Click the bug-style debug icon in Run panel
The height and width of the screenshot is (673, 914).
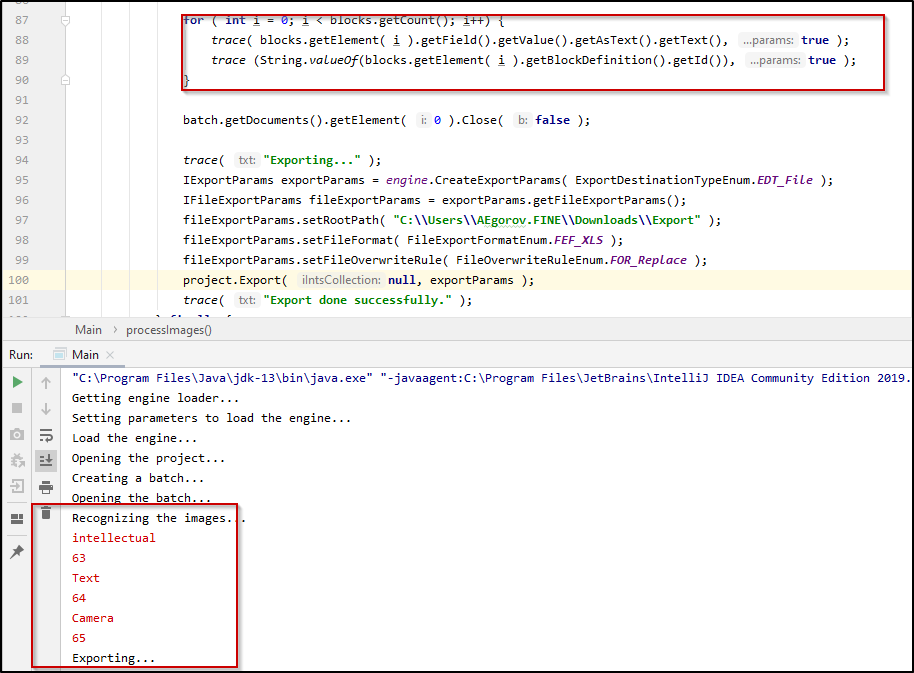(17, 460)
